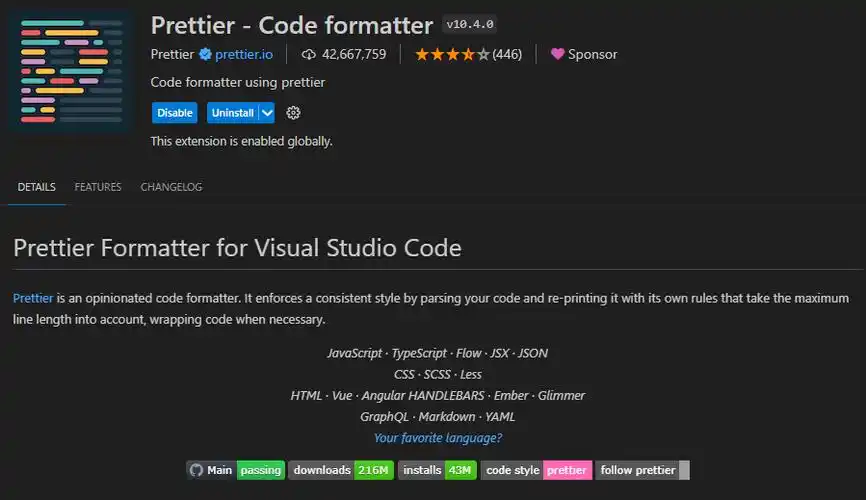
Task: Follow the 'Your favorite language?' link
Action: [437, 438]
